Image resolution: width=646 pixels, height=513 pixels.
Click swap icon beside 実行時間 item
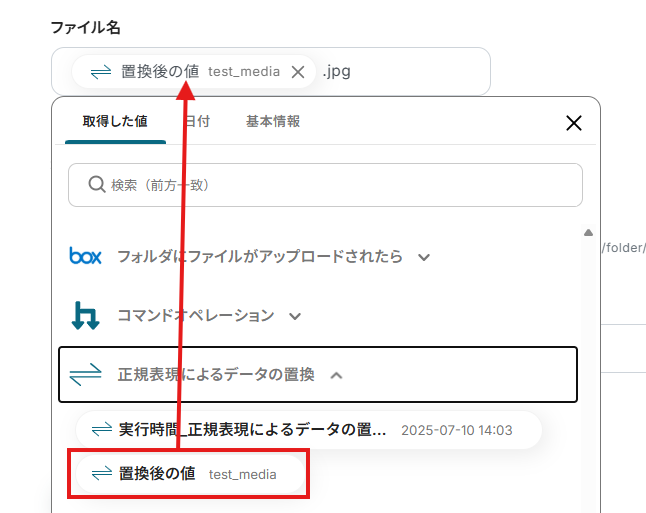coord(102,429)
